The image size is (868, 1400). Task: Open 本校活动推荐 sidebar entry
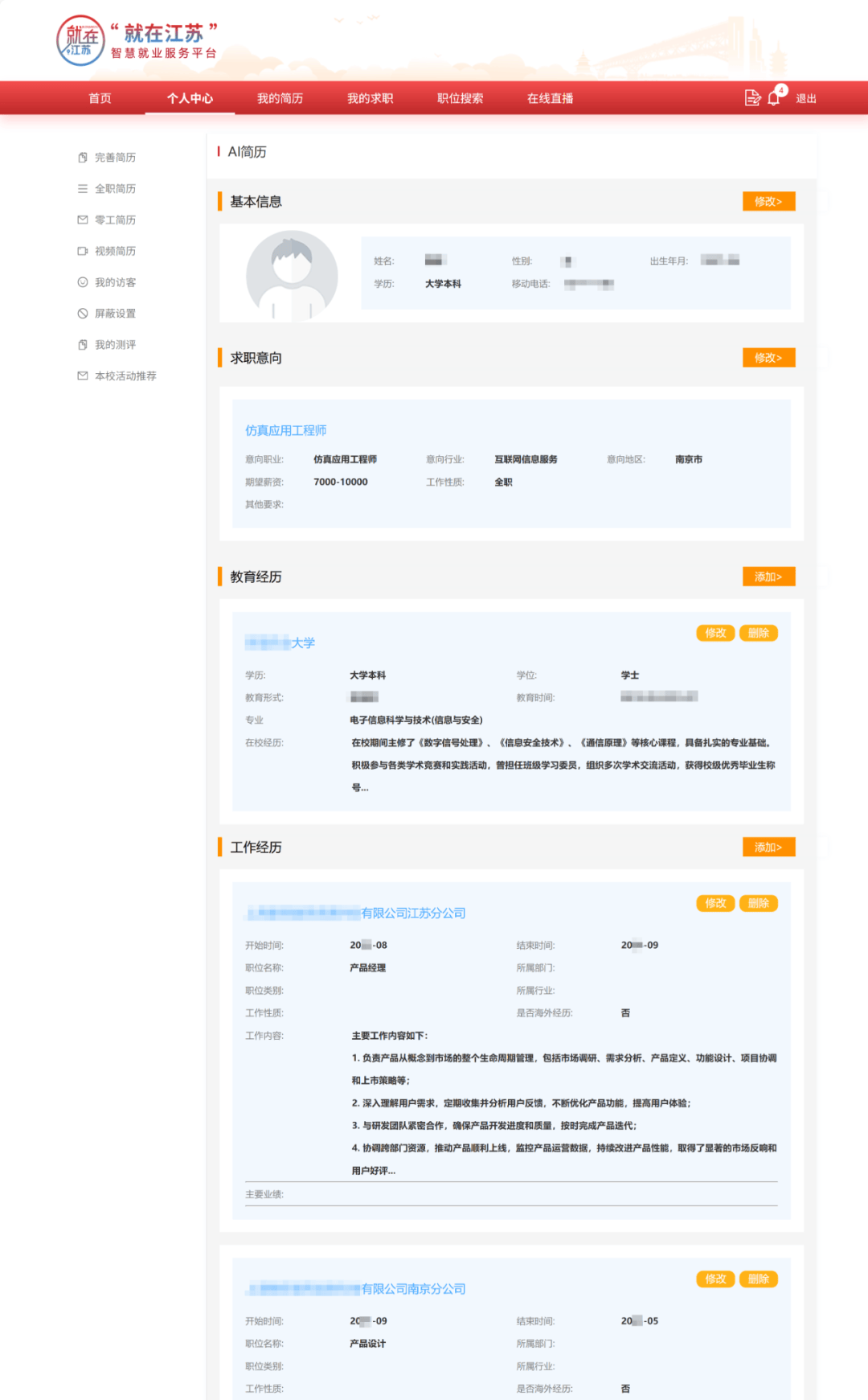pyautogui.click(x=125, y=376)
